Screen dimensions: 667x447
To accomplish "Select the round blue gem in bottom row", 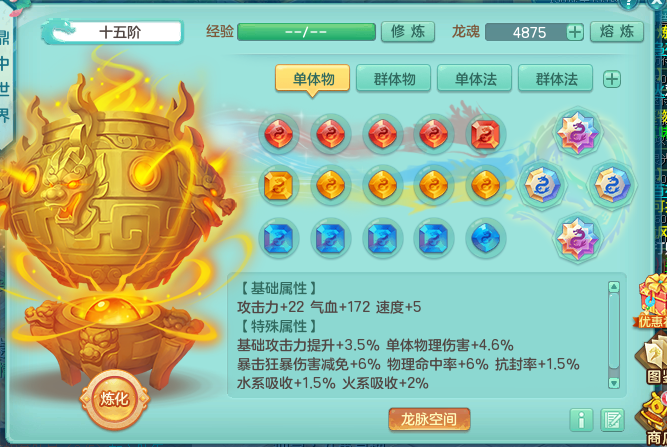I will 485,237.
